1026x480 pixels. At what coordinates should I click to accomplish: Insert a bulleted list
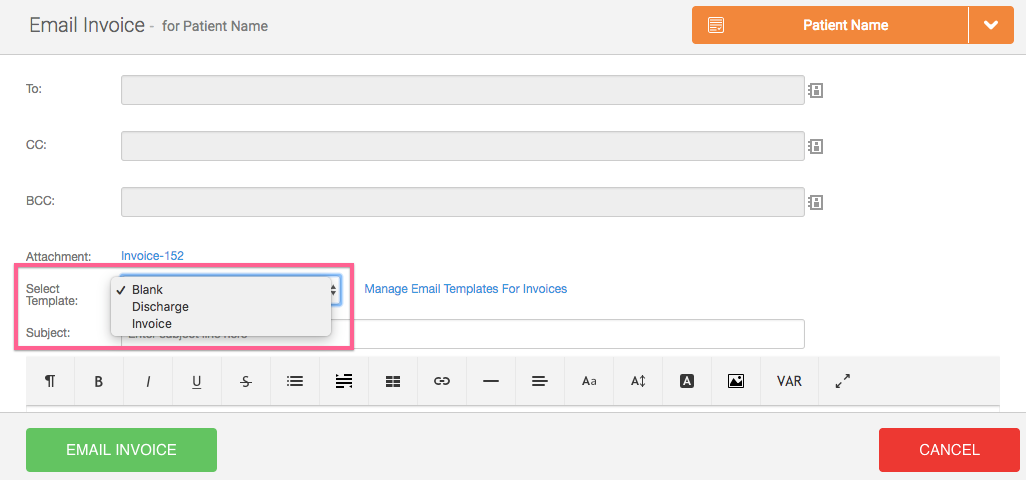(295, 381)
